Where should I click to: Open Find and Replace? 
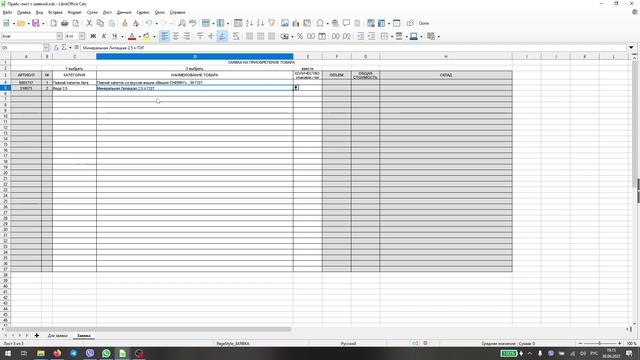[182, 23]
